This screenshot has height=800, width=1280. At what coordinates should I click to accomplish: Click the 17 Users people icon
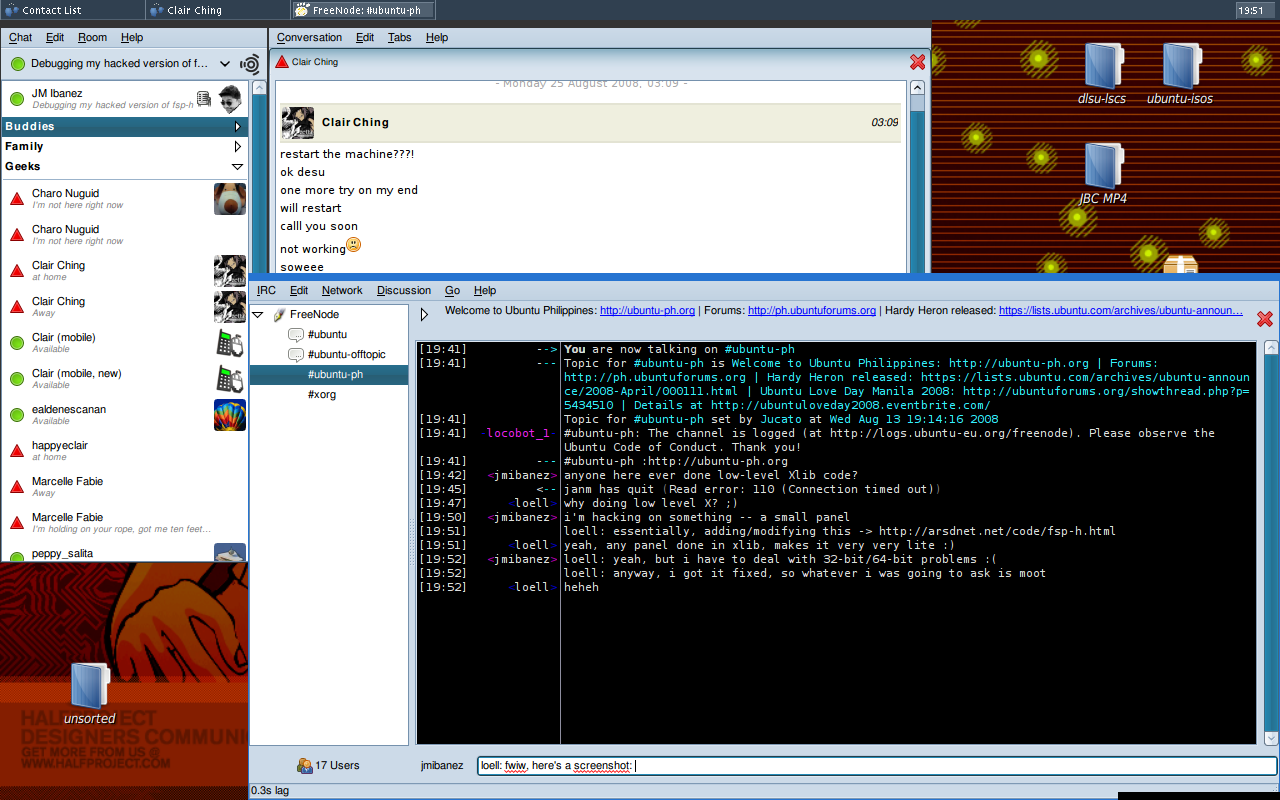pyautogui.click(x=305, y=765)
